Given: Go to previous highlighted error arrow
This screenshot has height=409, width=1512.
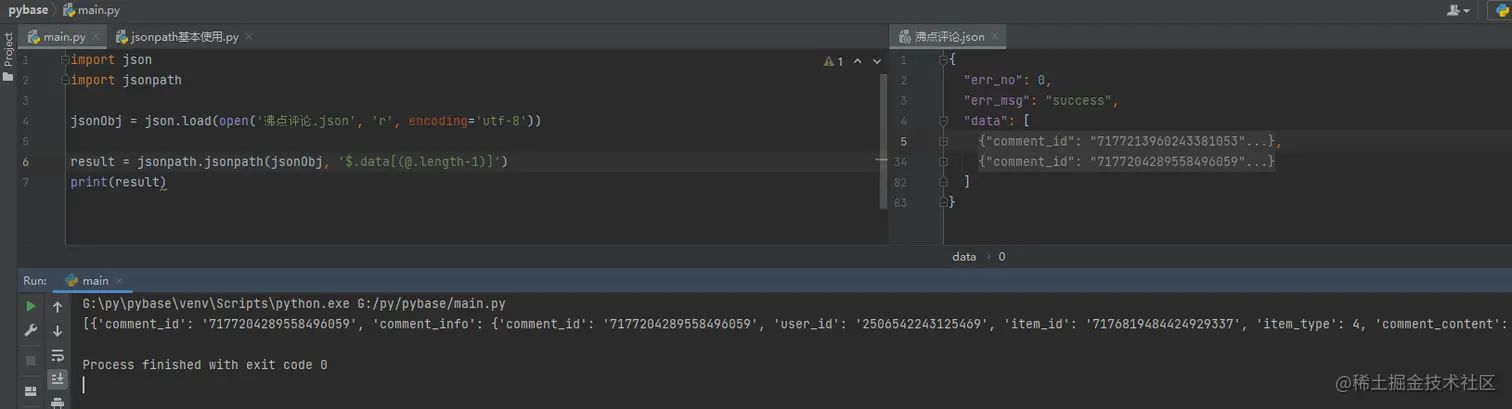Looking at the screenshot, I should coord(858,62).
